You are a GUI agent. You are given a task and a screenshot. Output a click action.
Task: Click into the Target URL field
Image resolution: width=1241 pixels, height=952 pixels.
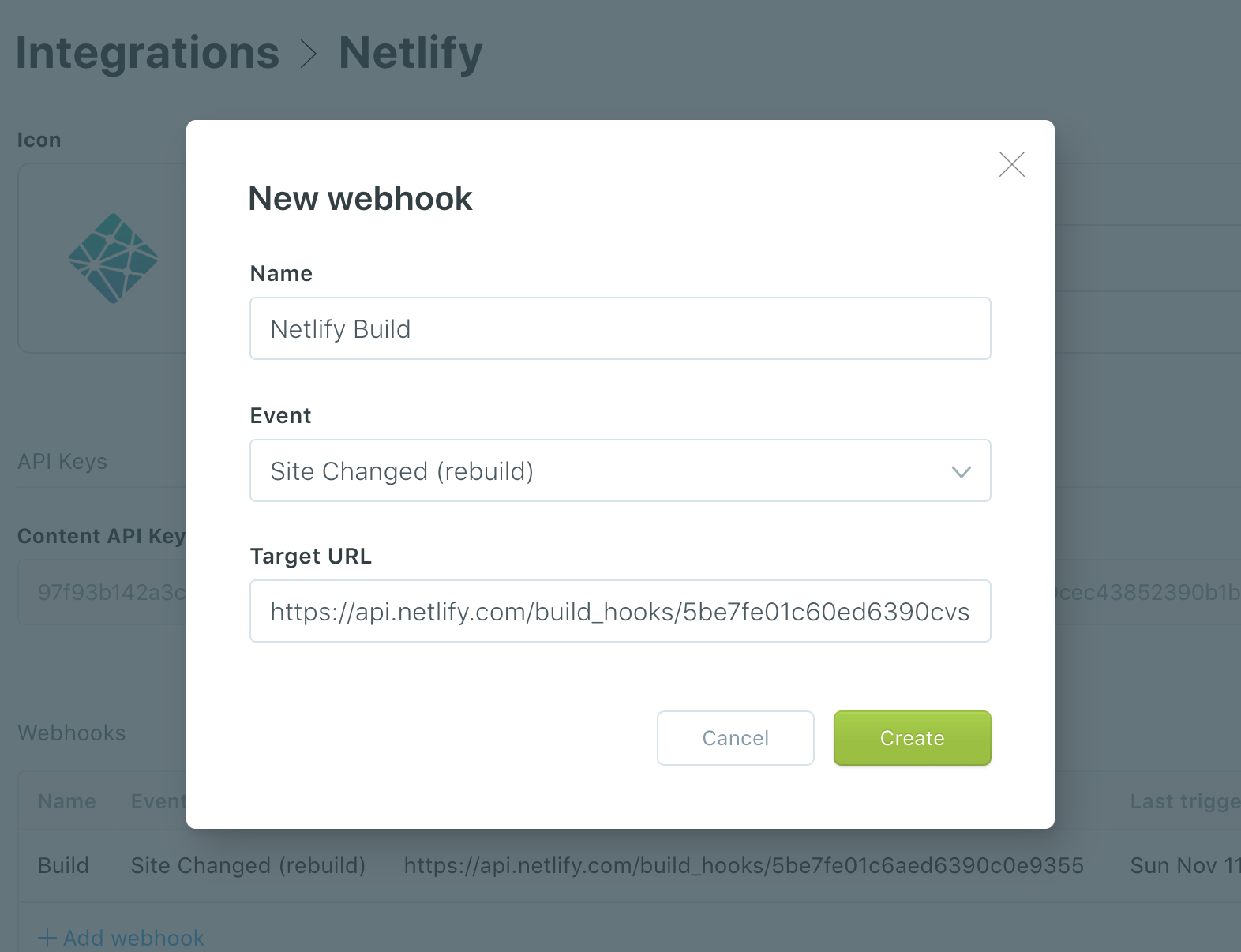coord(620,612)
